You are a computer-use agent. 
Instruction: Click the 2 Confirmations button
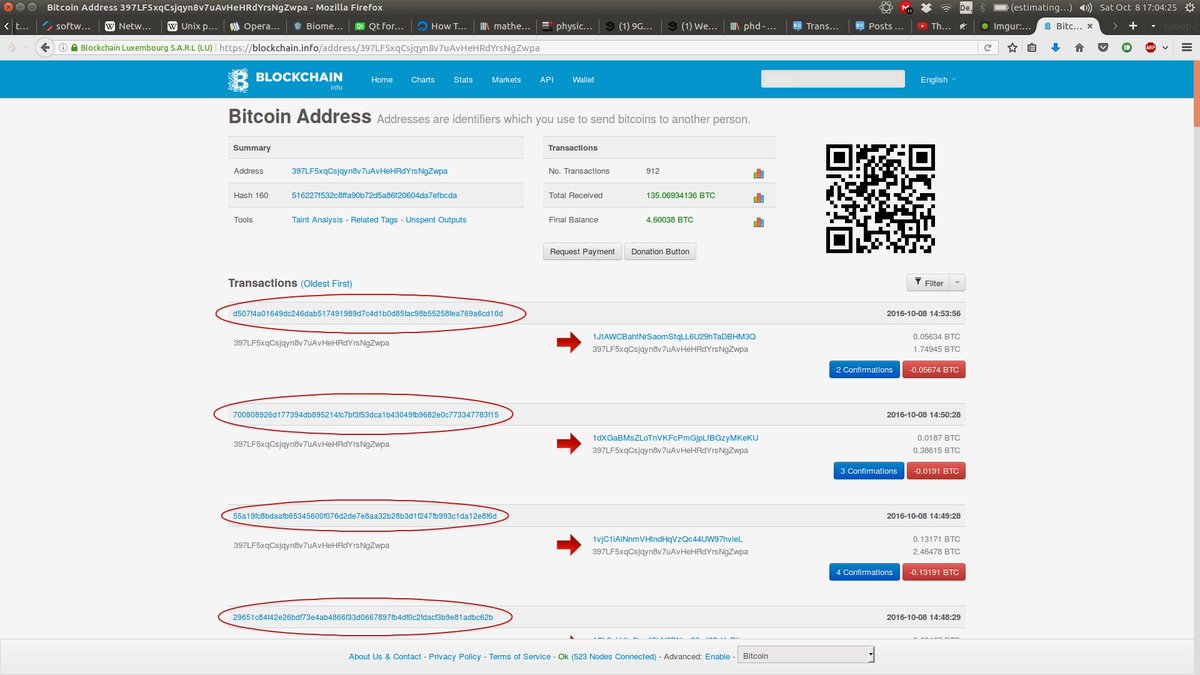click(x=864, y=370)
